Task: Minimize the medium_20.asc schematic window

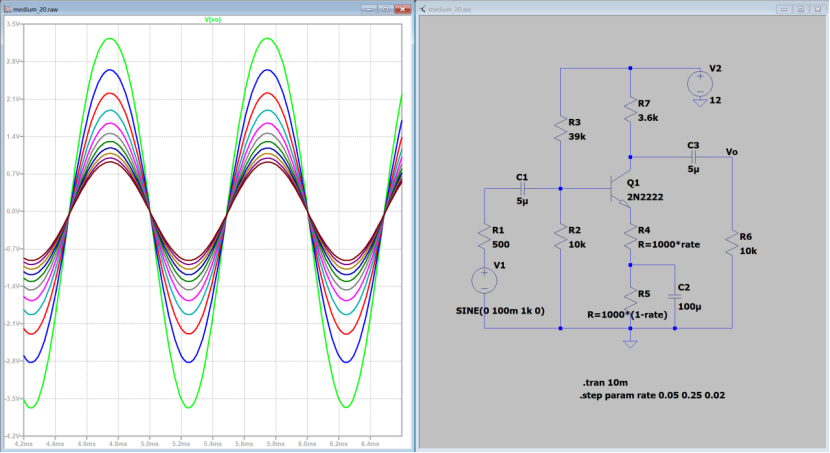Action: (x=784, y=9)
